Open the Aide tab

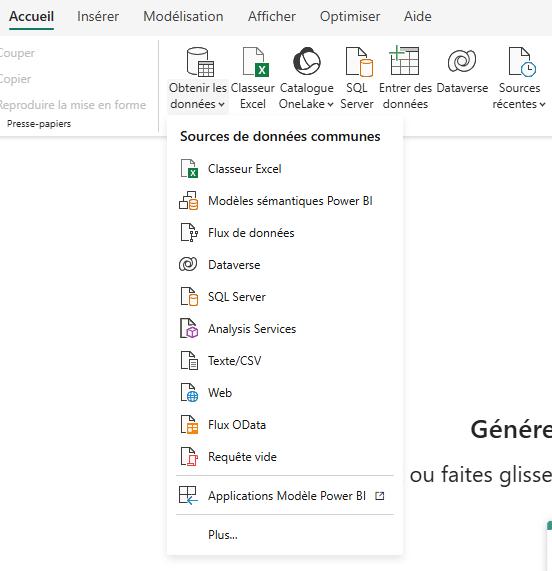pos(418,16)
